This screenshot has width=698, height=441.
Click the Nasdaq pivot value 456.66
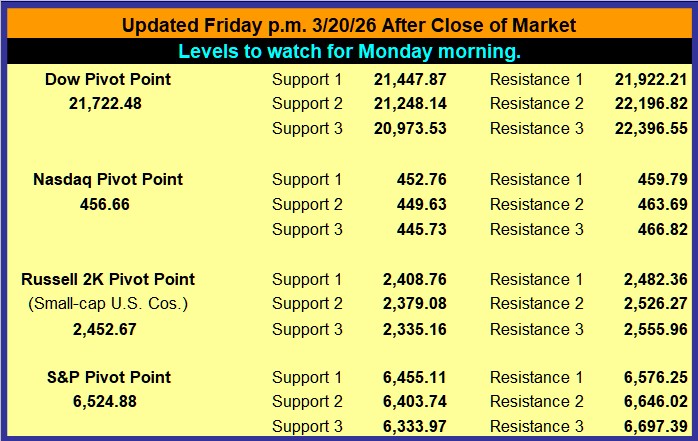pos(104,205)
